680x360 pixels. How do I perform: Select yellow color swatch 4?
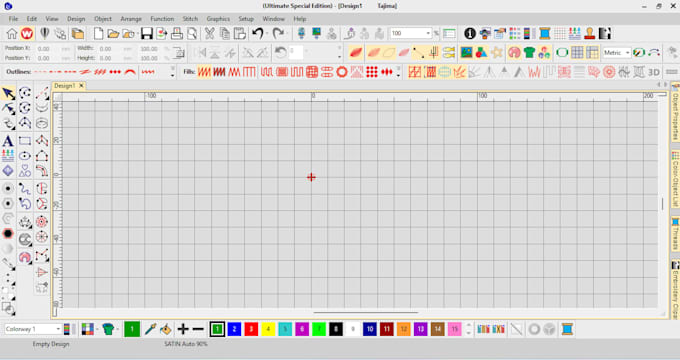coord(268,329)
